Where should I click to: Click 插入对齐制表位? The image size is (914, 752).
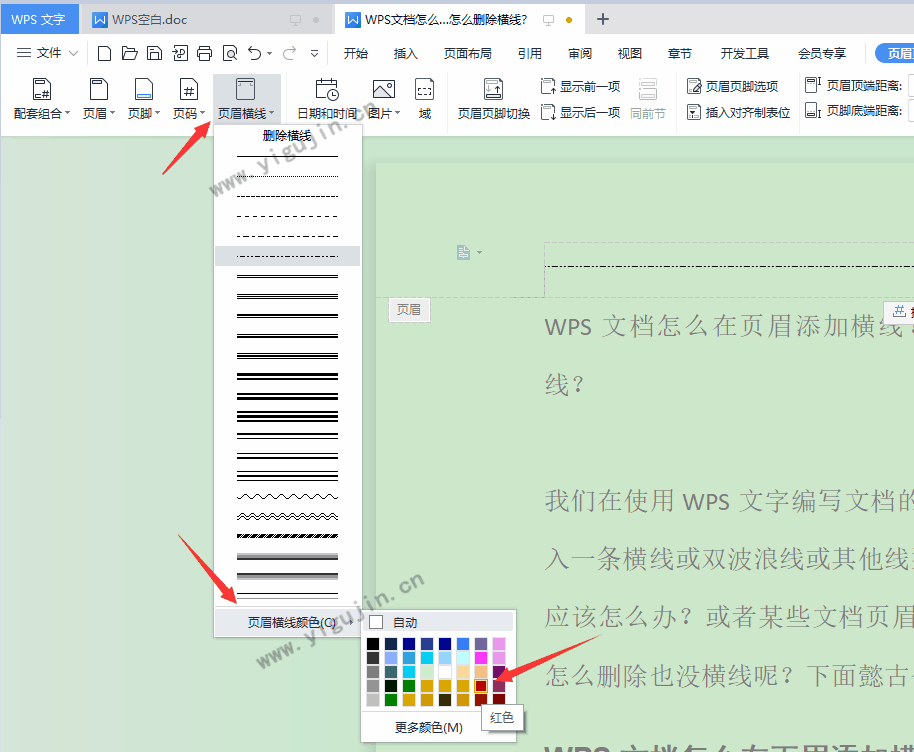pos(739,112)
